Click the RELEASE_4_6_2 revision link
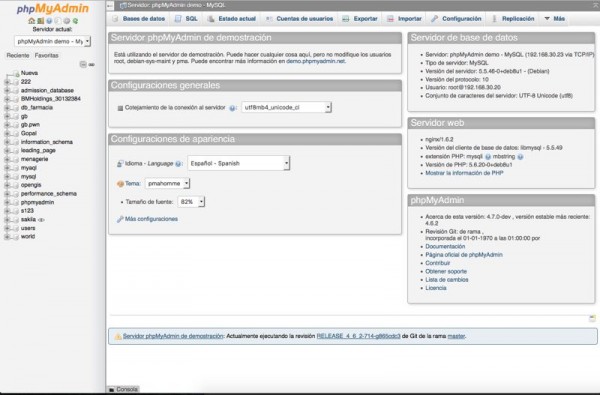This screenshot has height=395, width=600. pos(358,336)
